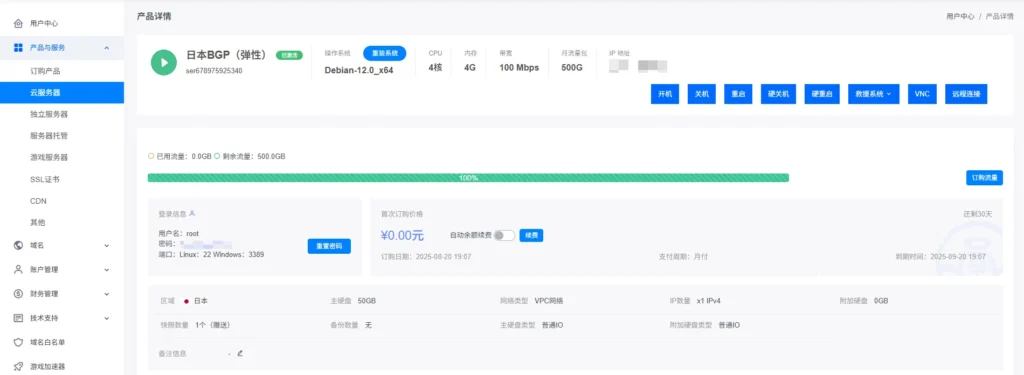
Task: Click the 财务管理 coin icon
Action: coord(18,293)
